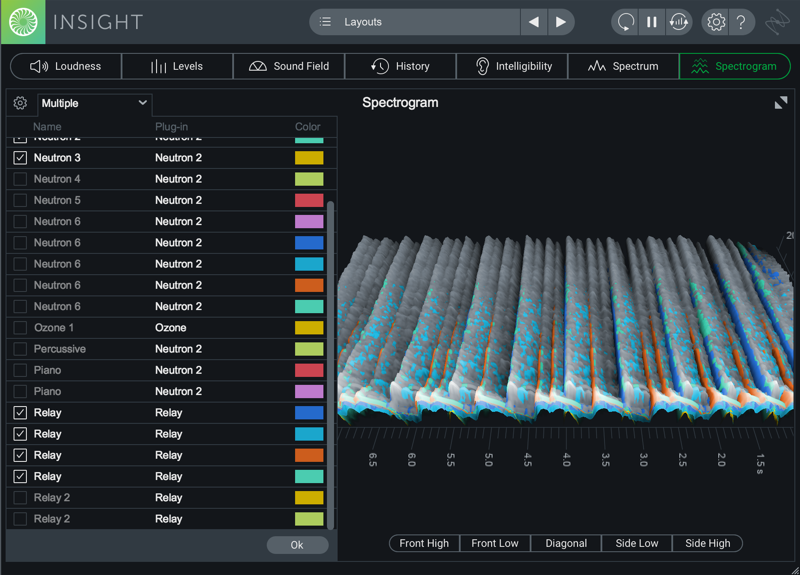Pause the metering display

tap(652, 22)
